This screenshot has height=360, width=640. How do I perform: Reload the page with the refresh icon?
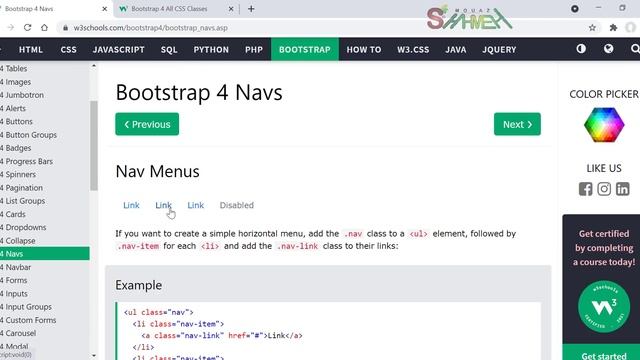pyautogui.click(x=27, y=28)
